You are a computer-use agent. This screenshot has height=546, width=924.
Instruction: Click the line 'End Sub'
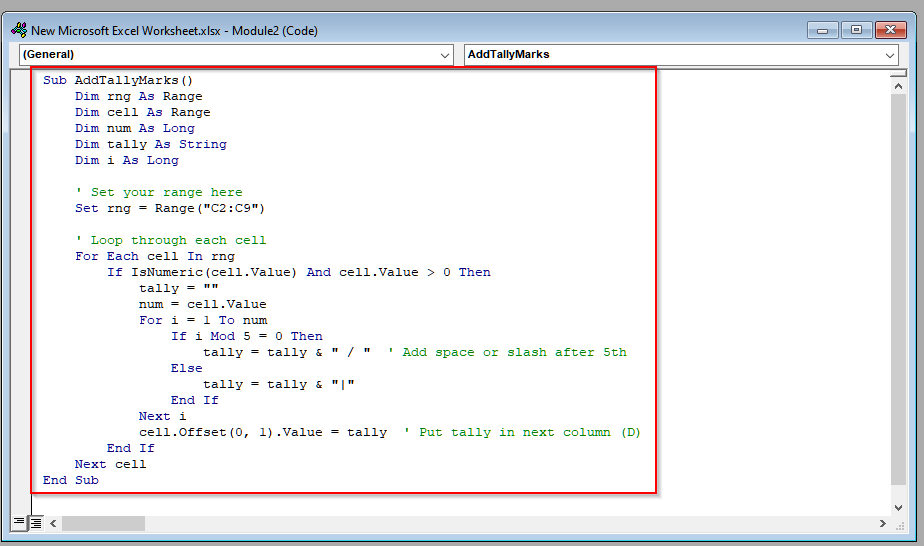click(x=71, y=480)
